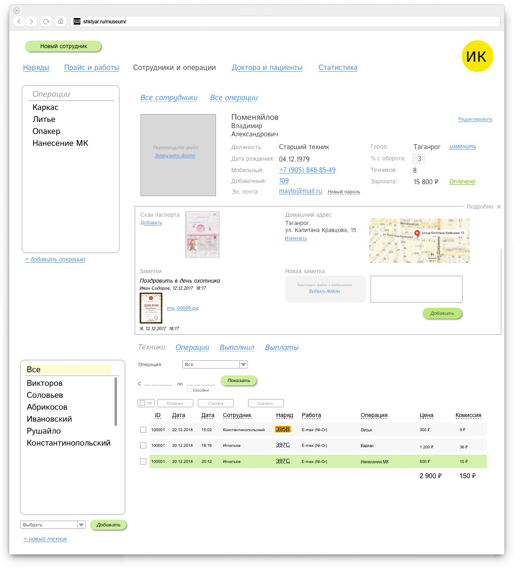514x570 pixels.
Task: Click Изменить under home address
Action: pyautogui.click(x=296, y=238)
